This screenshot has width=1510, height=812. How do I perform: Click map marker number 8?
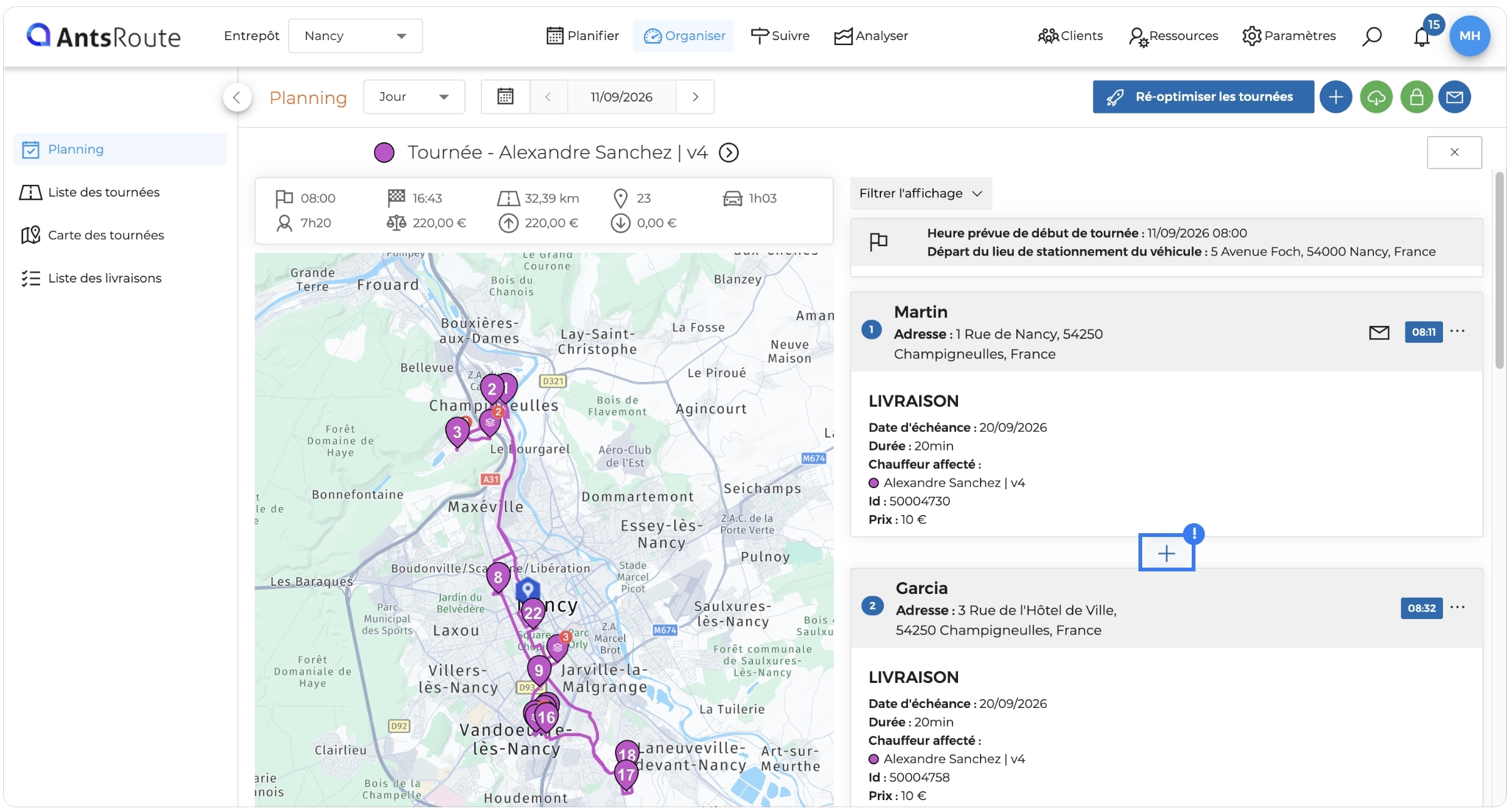click(497, 577)
